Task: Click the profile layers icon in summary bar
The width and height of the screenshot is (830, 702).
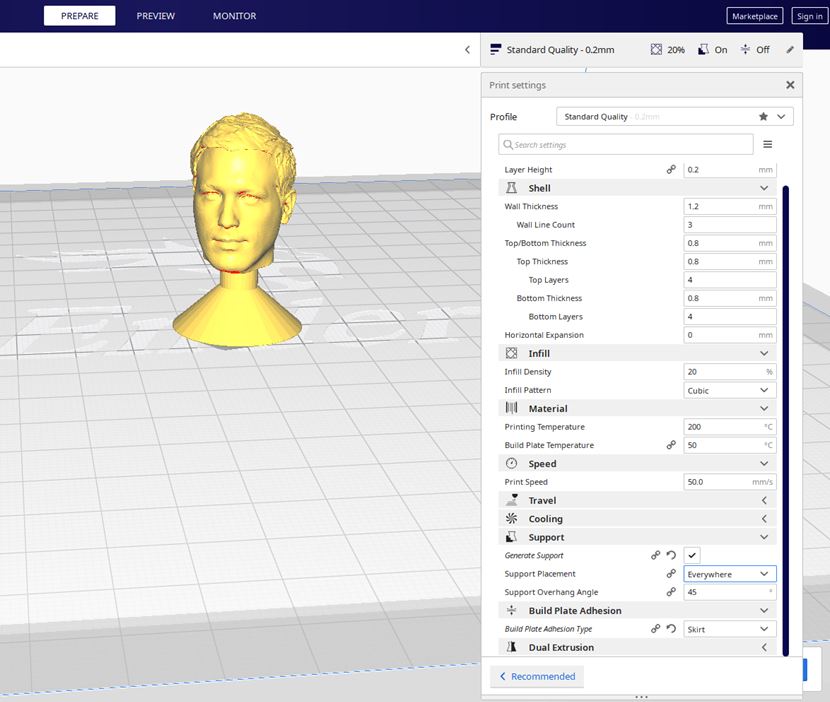Action: point(495,50)
